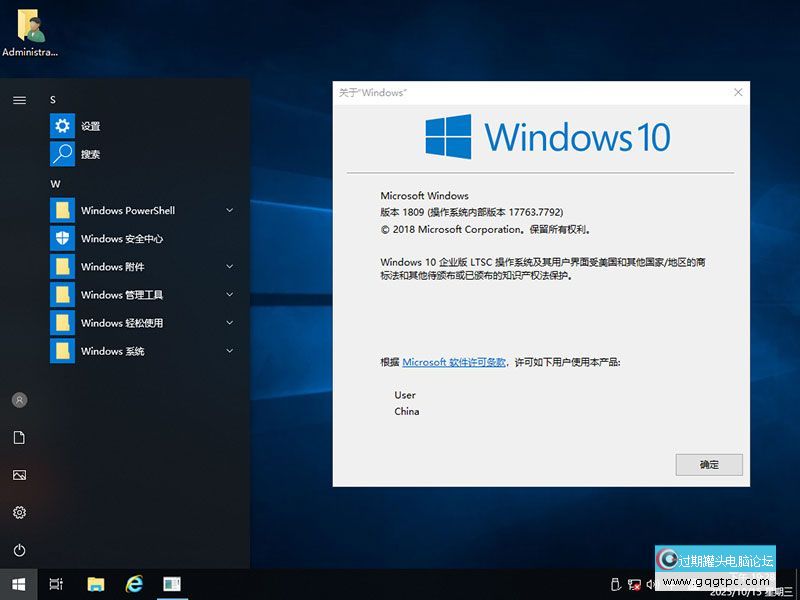The image size is (800, 600).
Task: Click the Power icon in Start sidebar
Action: (19, 550)
